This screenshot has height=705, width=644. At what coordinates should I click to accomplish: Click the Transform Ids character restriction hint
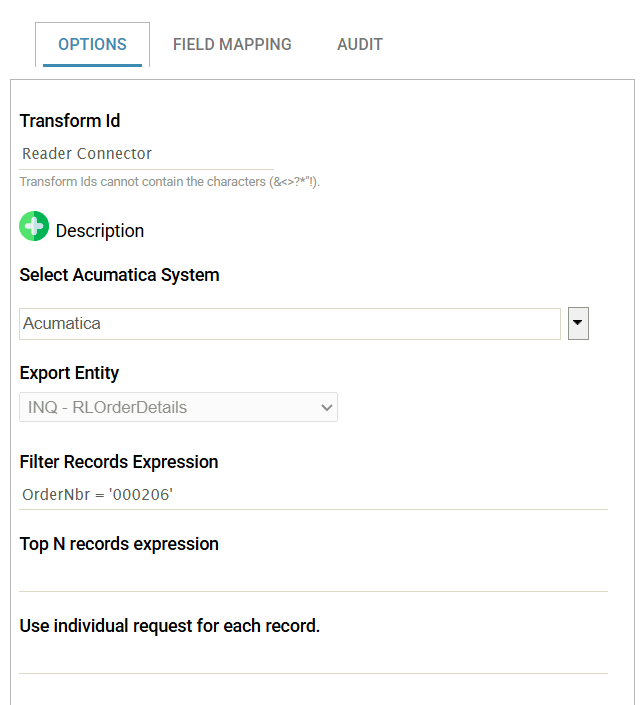[x=170, y=182]
